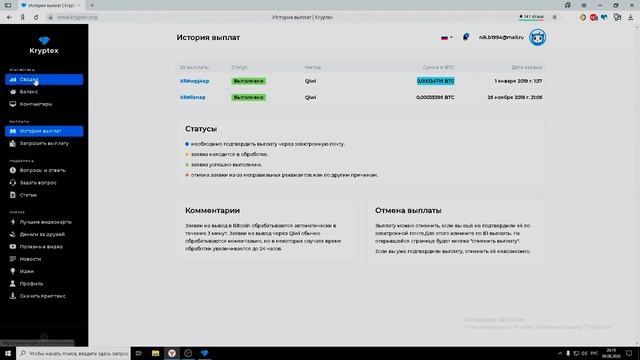Click the Новости news icon
Image resolution: width=640 pixels, height=360 pixels.
tap(13, 259)
